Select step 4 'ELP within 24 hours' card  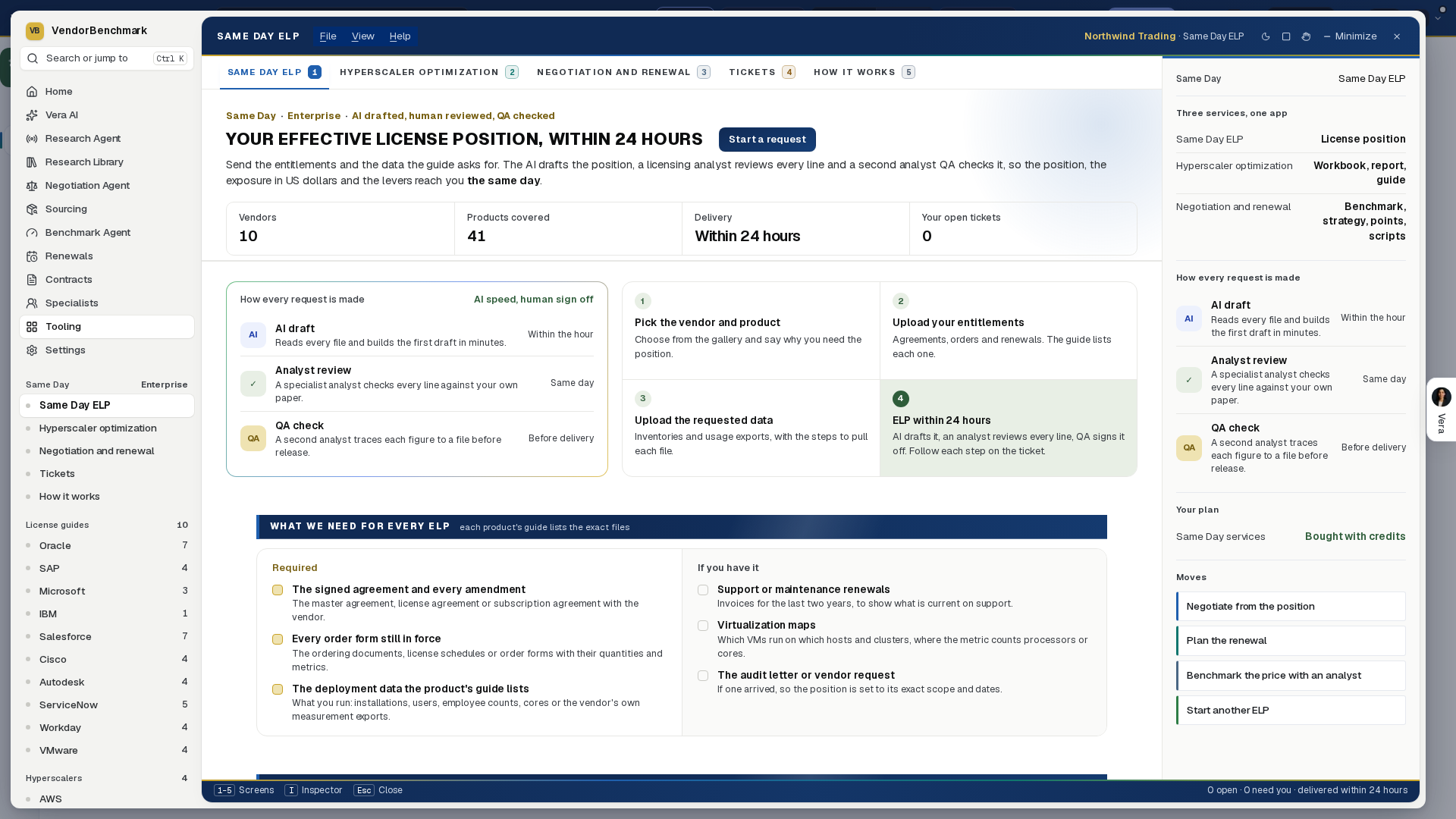(1009, 428)
